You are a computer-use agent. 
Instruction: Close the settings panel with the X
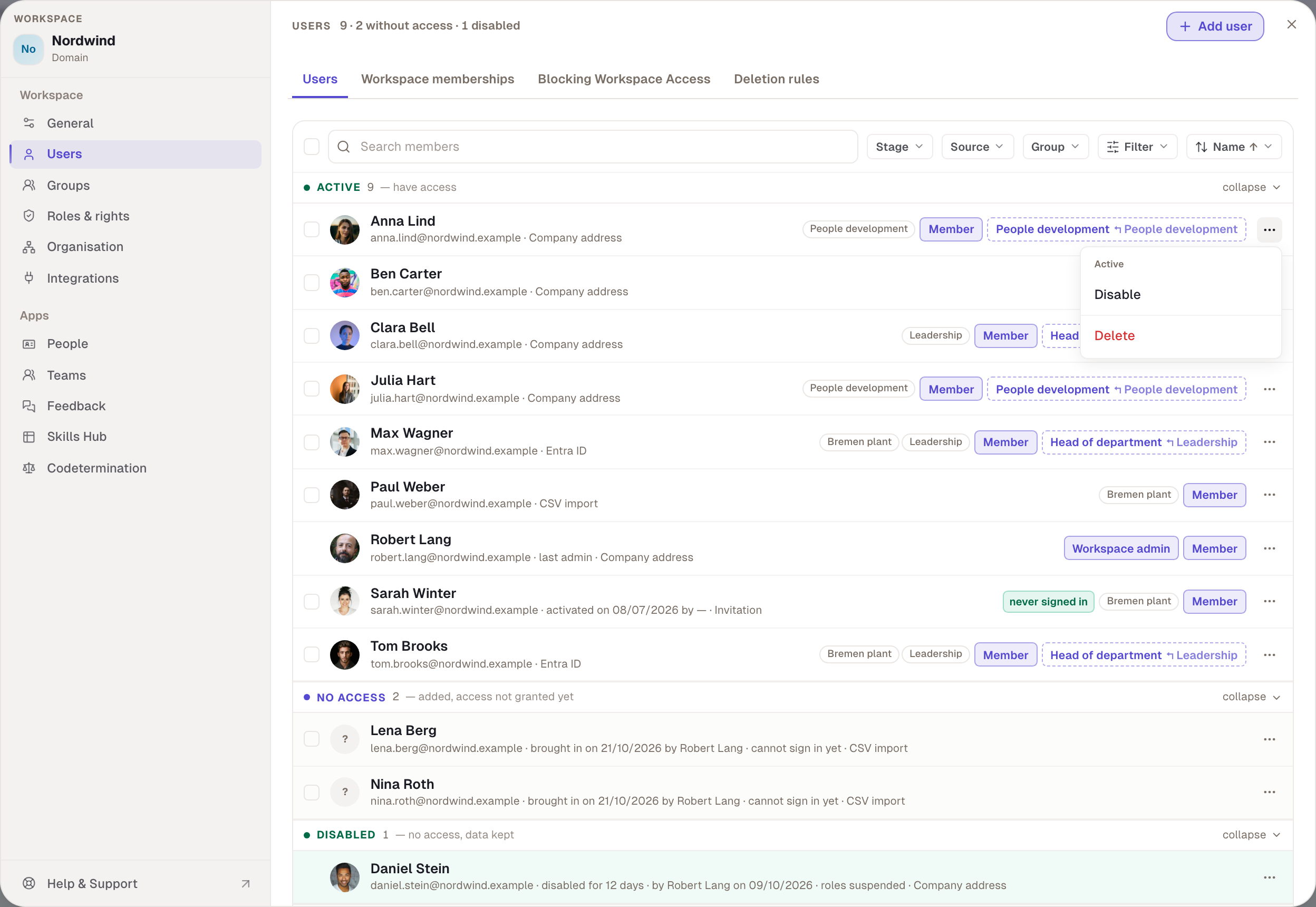point(1292,24)
